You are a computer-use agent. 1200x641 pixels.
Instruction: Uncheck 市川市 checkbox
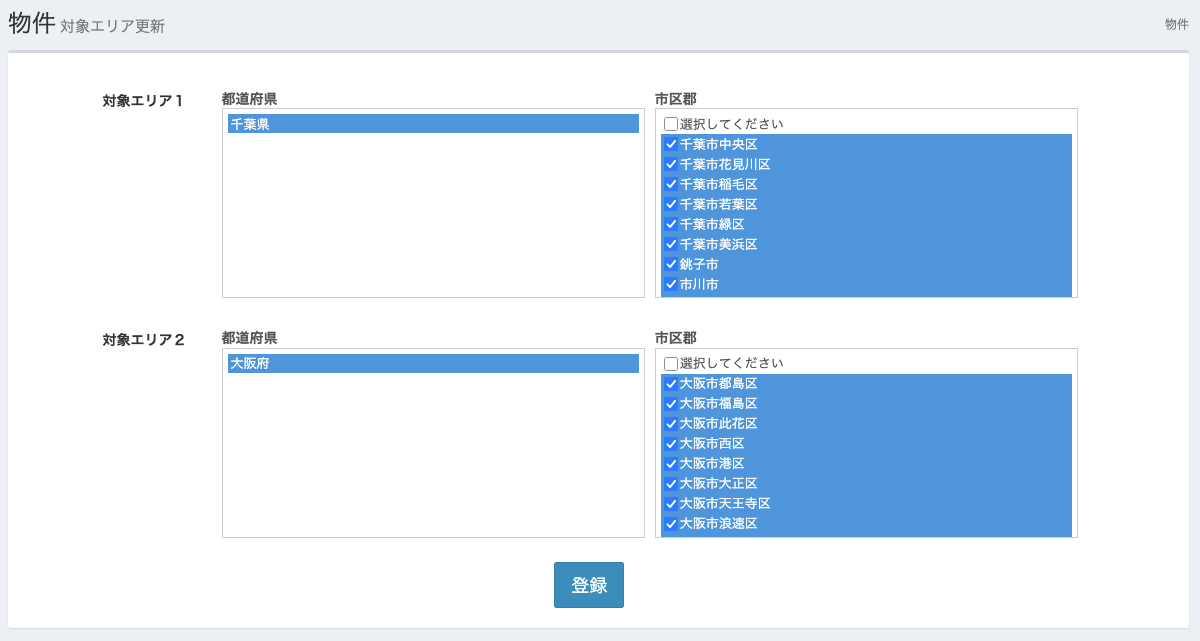pos(671,284)
